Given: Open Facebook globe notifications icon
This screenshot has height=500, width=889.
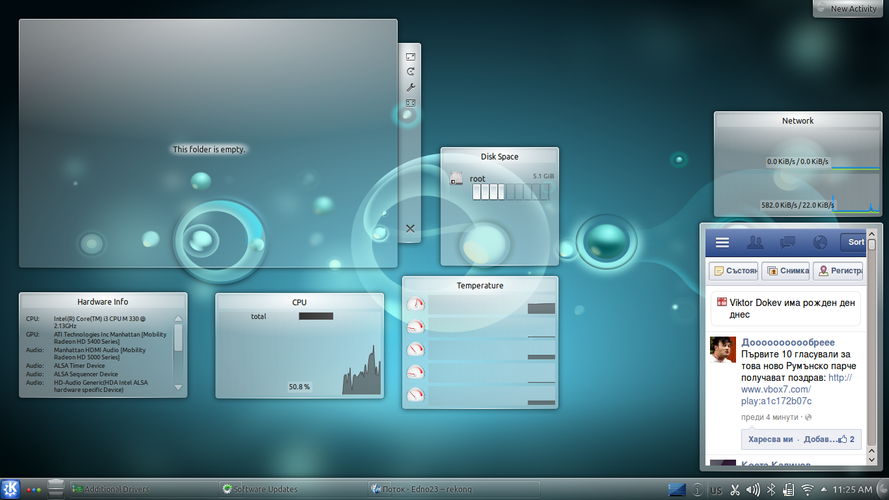Looking at the screenshot, I should click(x=820, y=243).
